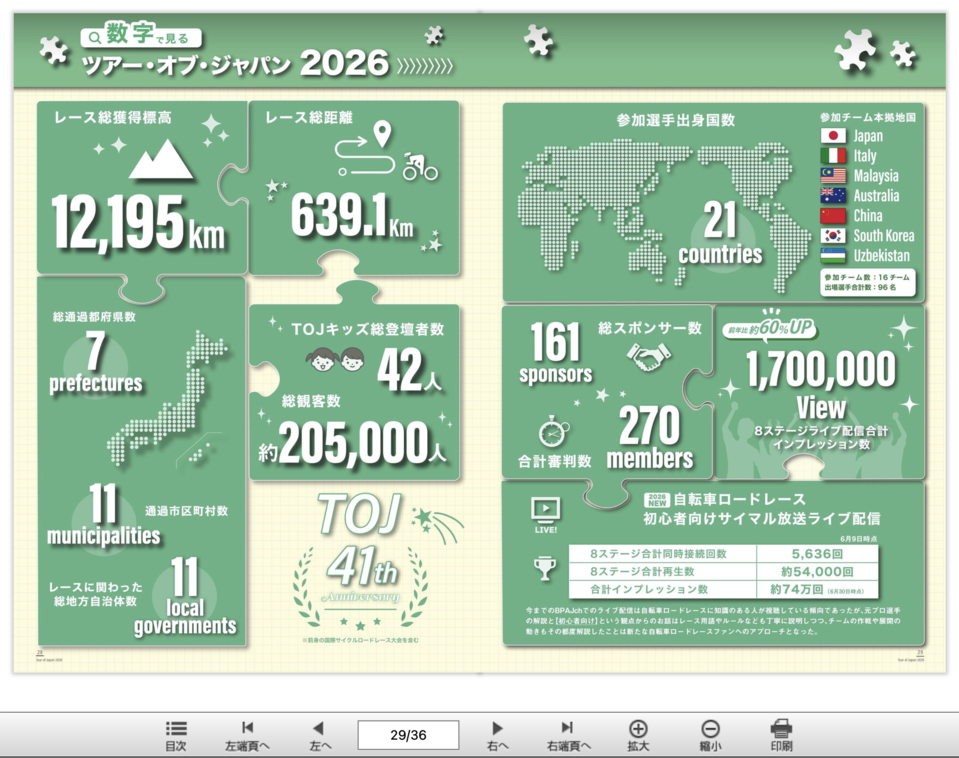This screenshot has height=758, width=959.
Task: Click the '11 local governments' text
Action: point(185,596)
